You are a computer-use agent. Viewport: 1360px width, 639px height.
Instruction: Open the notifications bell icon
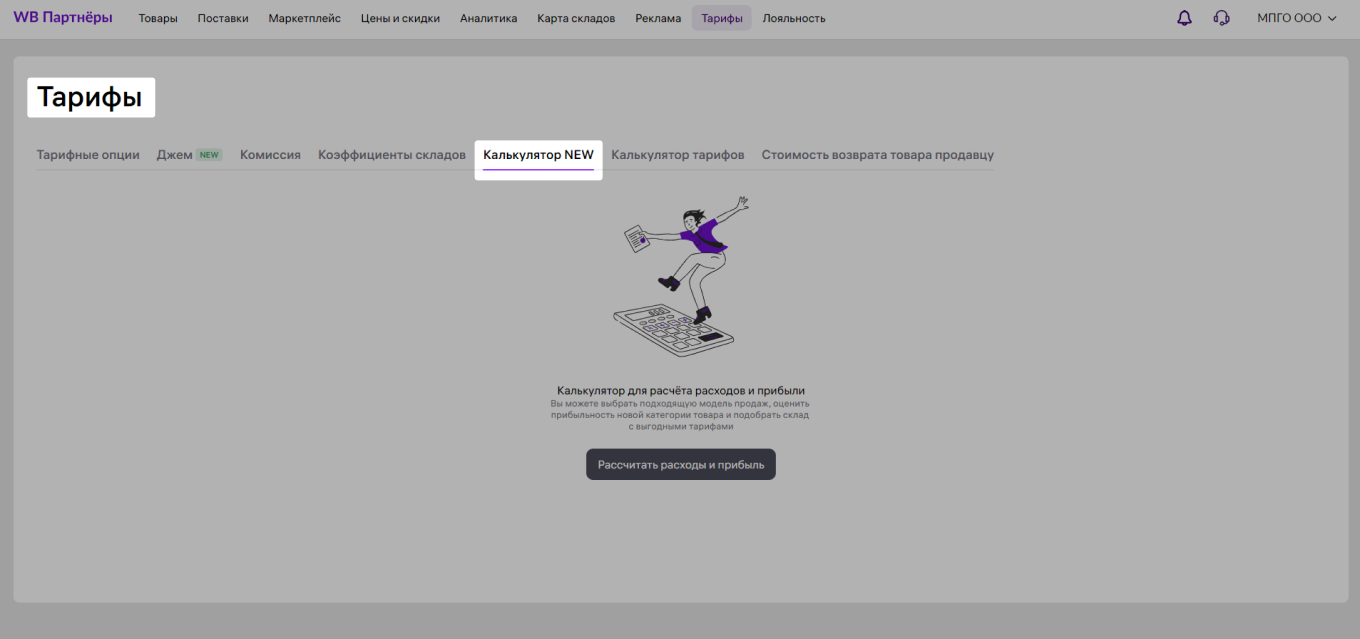(x=1184, y=17)
